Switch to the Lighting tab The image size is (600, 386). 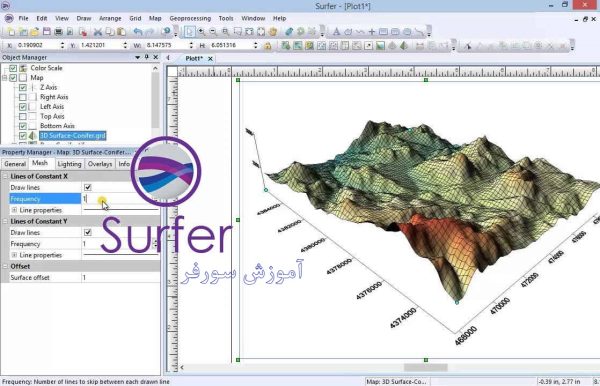[69, 164]
